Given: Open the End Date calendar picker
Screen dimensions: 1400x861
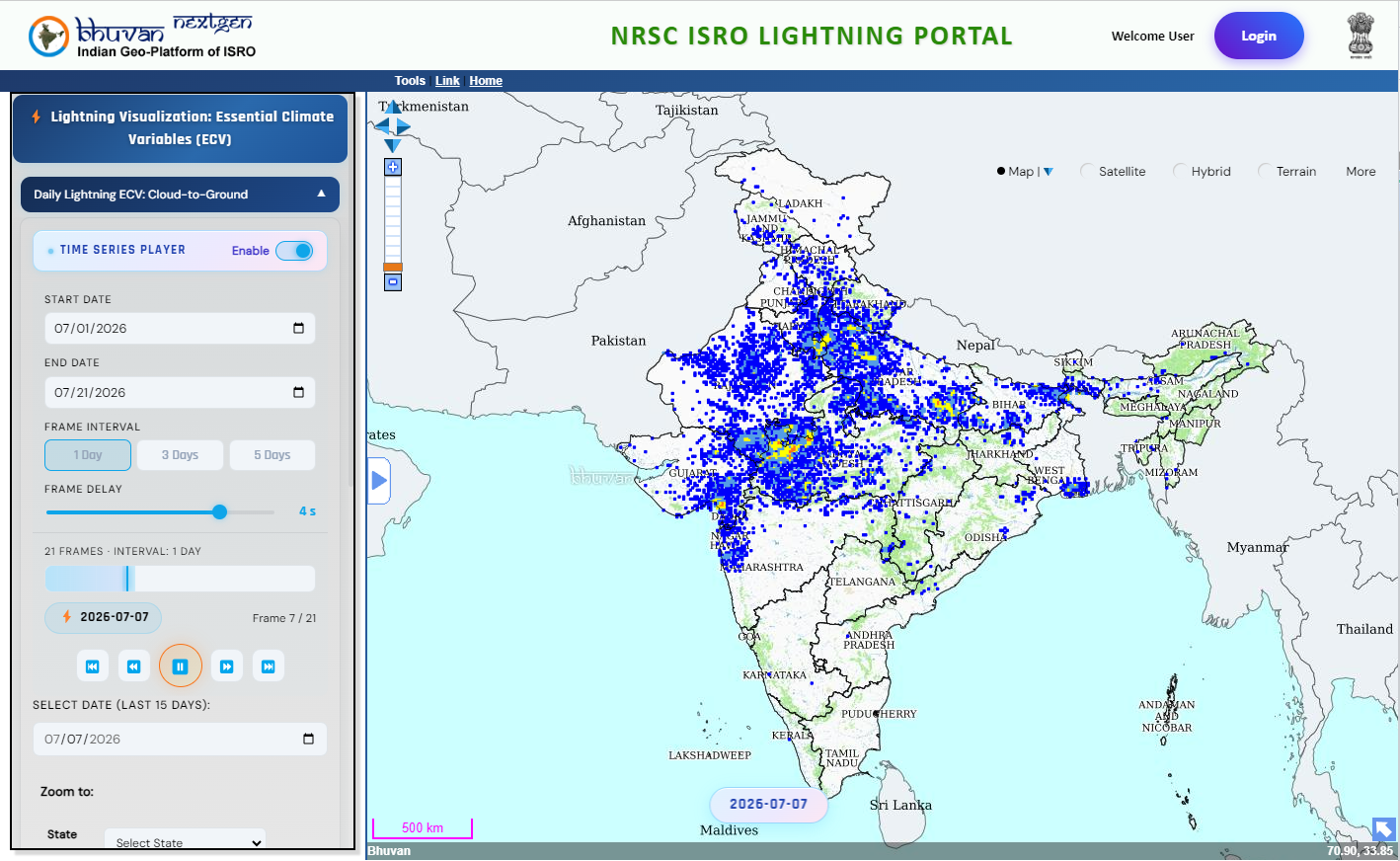Looking at the screenshot, I should point(298,393).
